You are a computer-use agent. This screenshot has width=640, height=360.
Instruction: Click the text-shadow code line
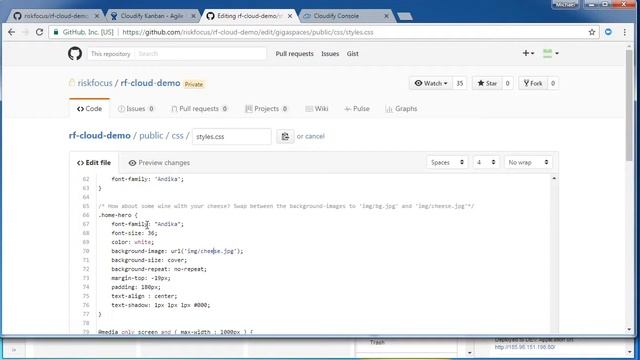tap(161, 305)
